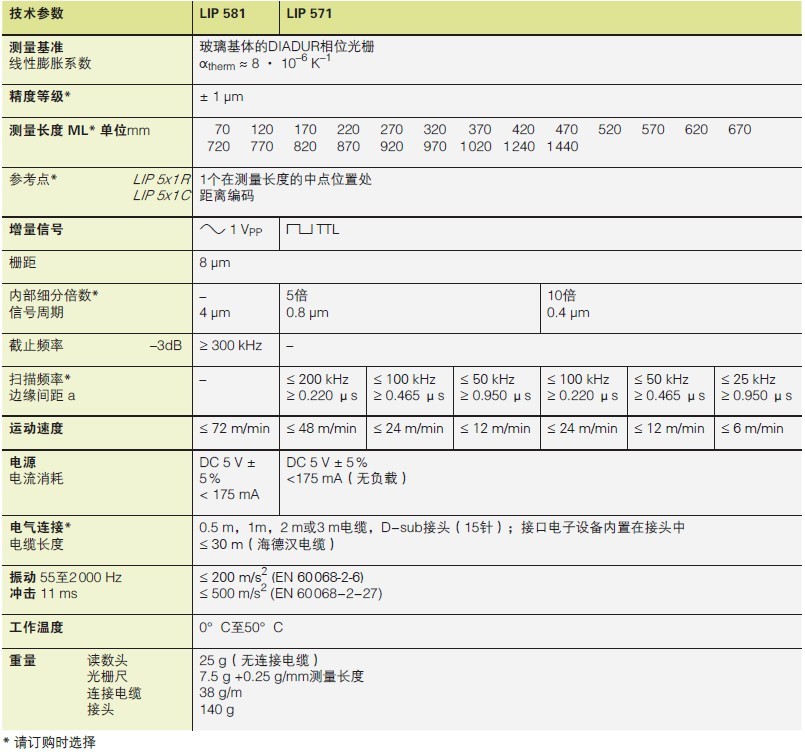This screenshot has height=752, width=805.
Task: Click the 截止频率 row label
Action: [36, 345]
